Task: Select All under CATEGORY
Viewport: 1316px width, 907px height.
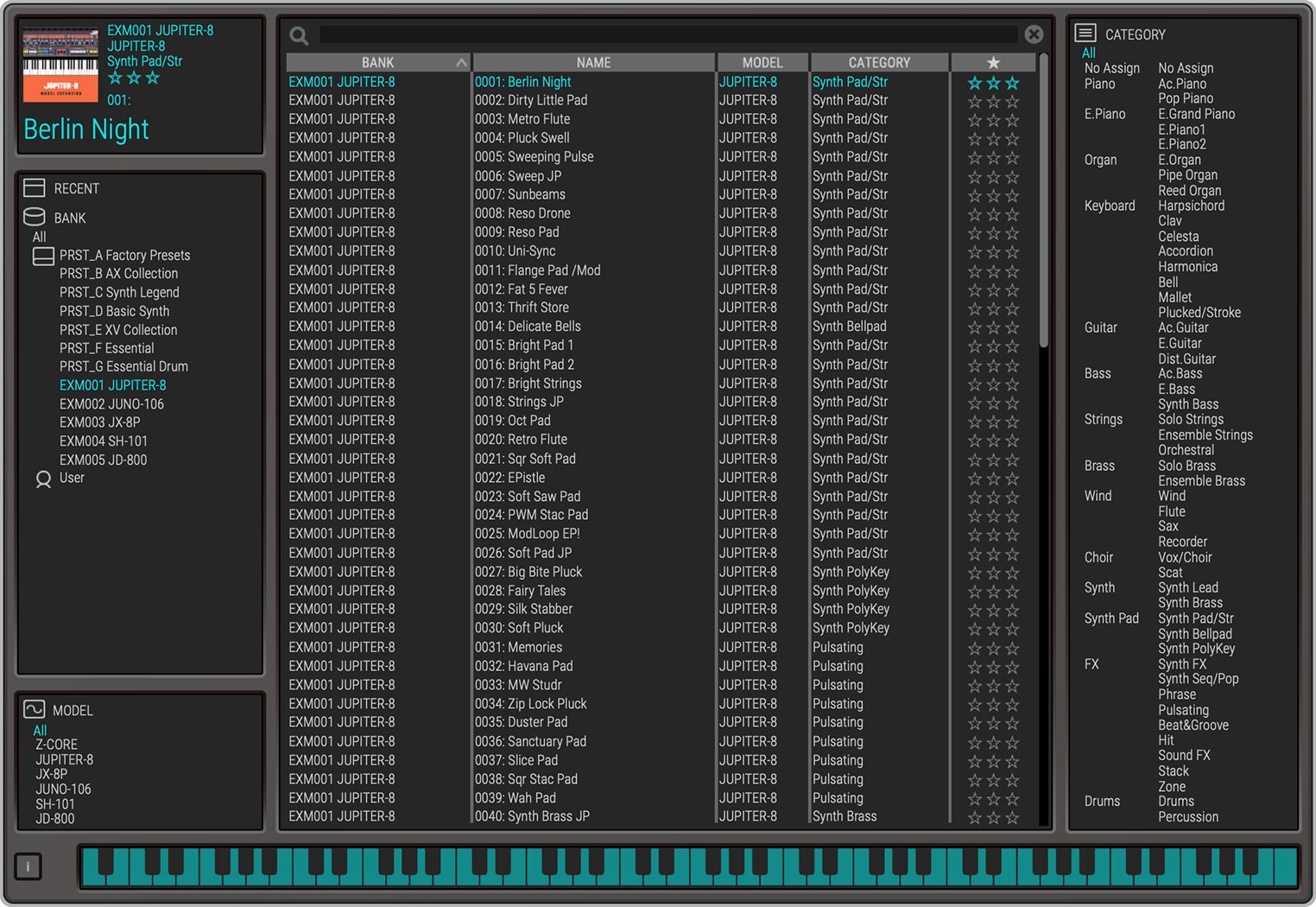Action: pyautogui.click(x=1089, y=53)
